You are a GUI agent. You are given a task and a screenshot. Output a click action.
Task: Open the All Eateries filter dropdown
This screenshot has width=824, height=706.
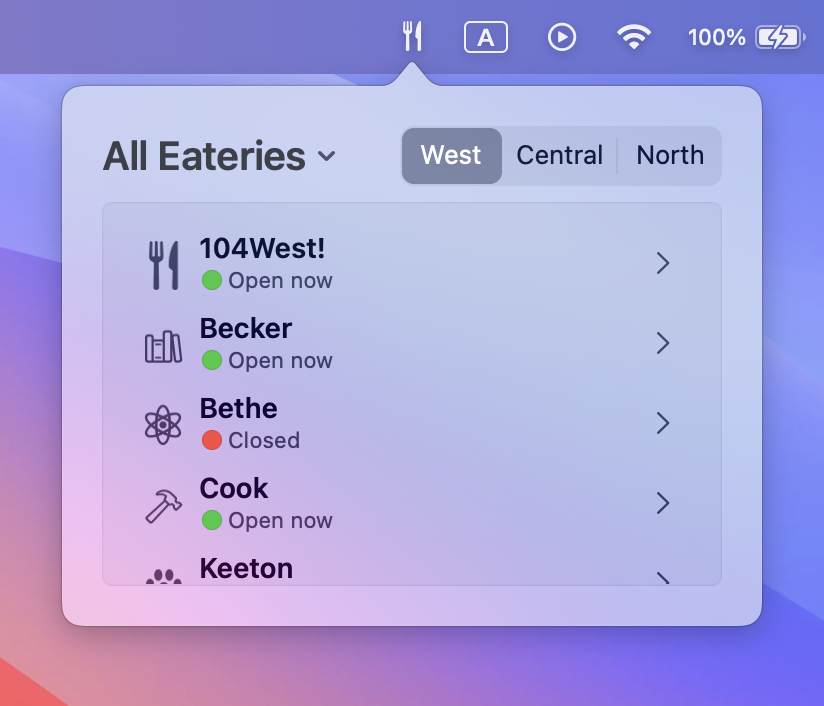point(219,156)
